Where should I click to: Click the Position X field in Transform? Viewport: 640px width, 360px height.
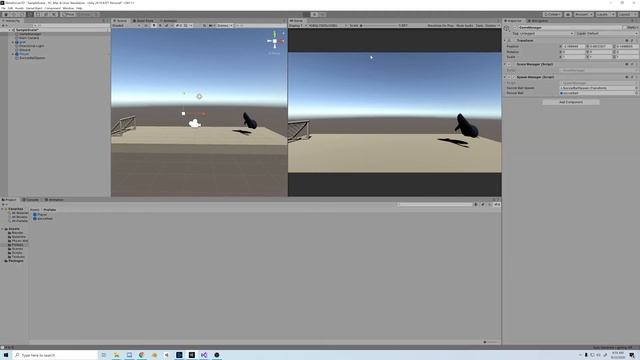[x=573, y=46]
